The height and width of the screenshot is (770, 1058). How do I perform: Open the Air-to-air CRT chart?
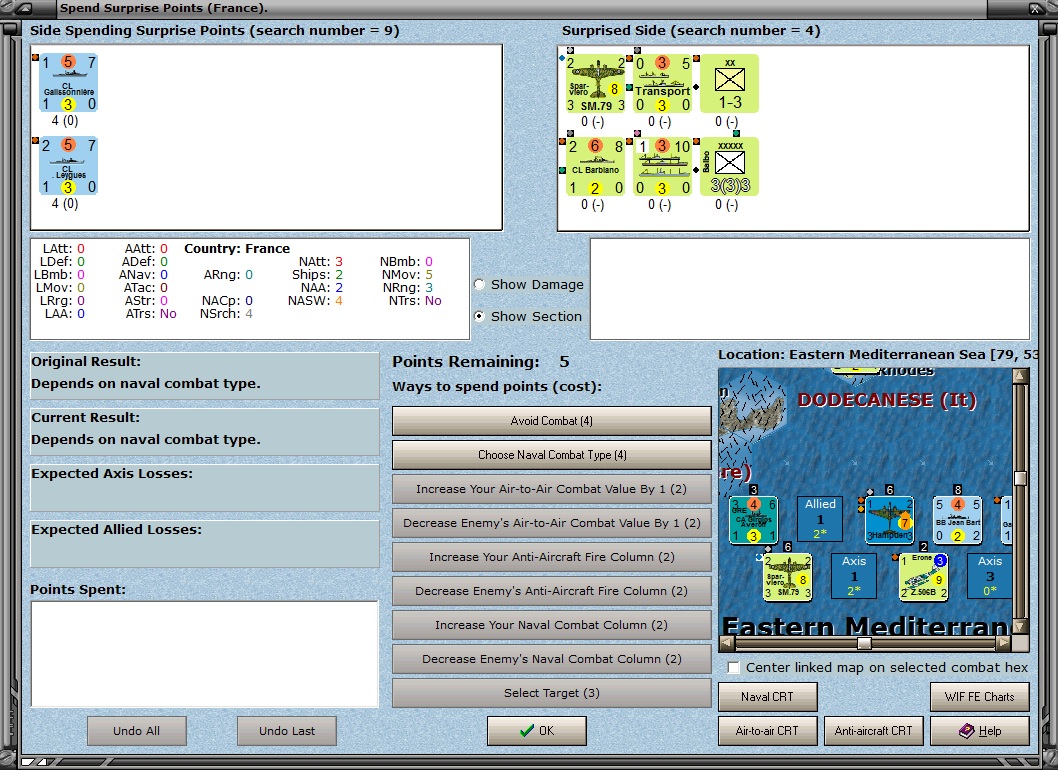click(x=767, y=731)
